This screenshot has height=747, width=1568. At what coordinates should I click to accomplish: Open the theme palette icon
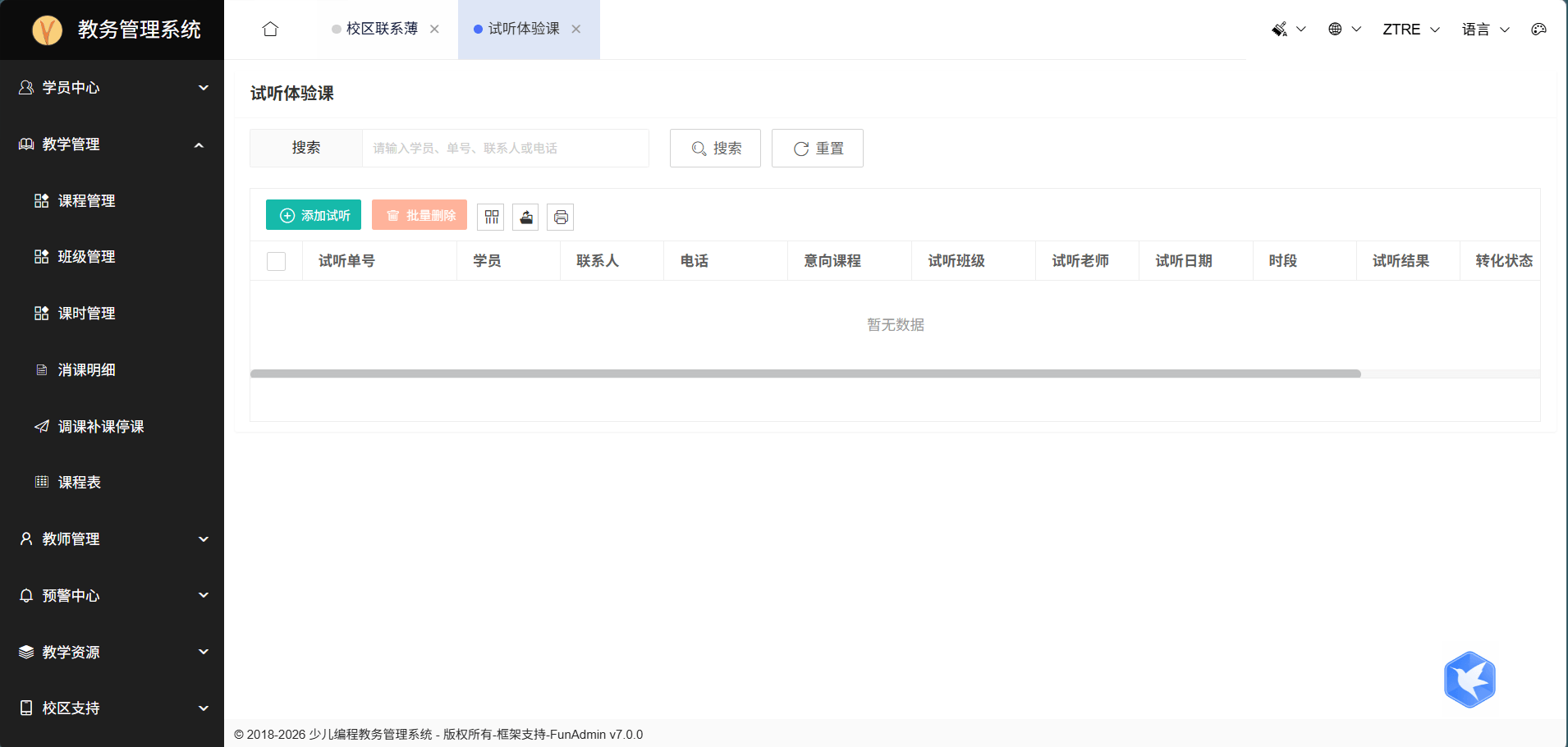coord(1538,30)
